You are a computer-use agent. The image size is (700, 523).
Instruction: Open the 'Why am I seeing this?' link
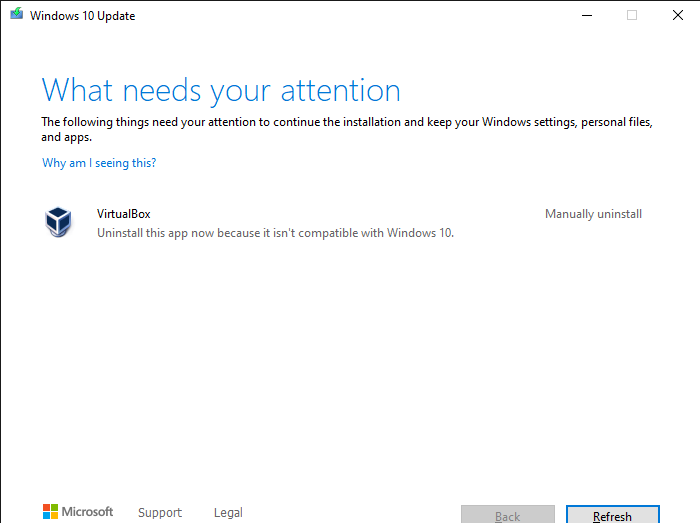pyautogui.click(x=99, y=163)
